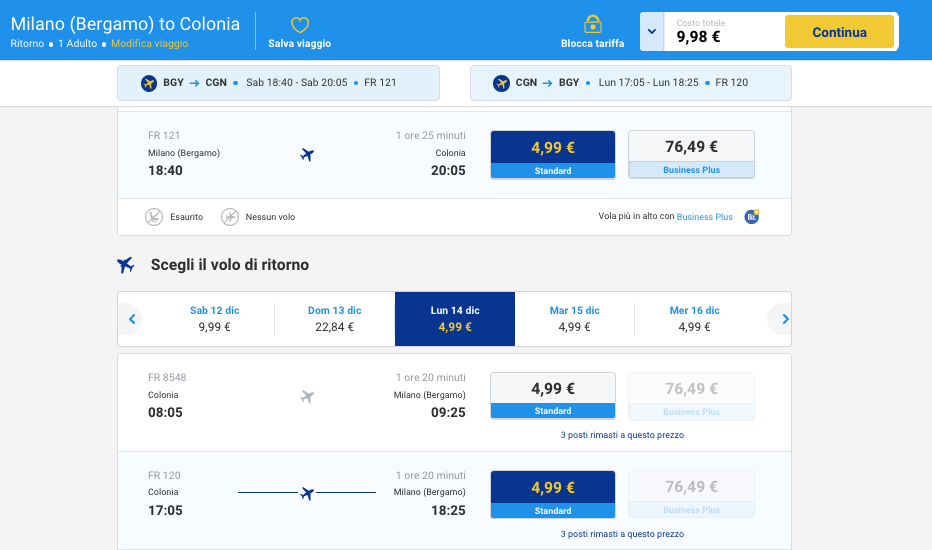Select 4,99 € Standard fare for FR 120

552,494
